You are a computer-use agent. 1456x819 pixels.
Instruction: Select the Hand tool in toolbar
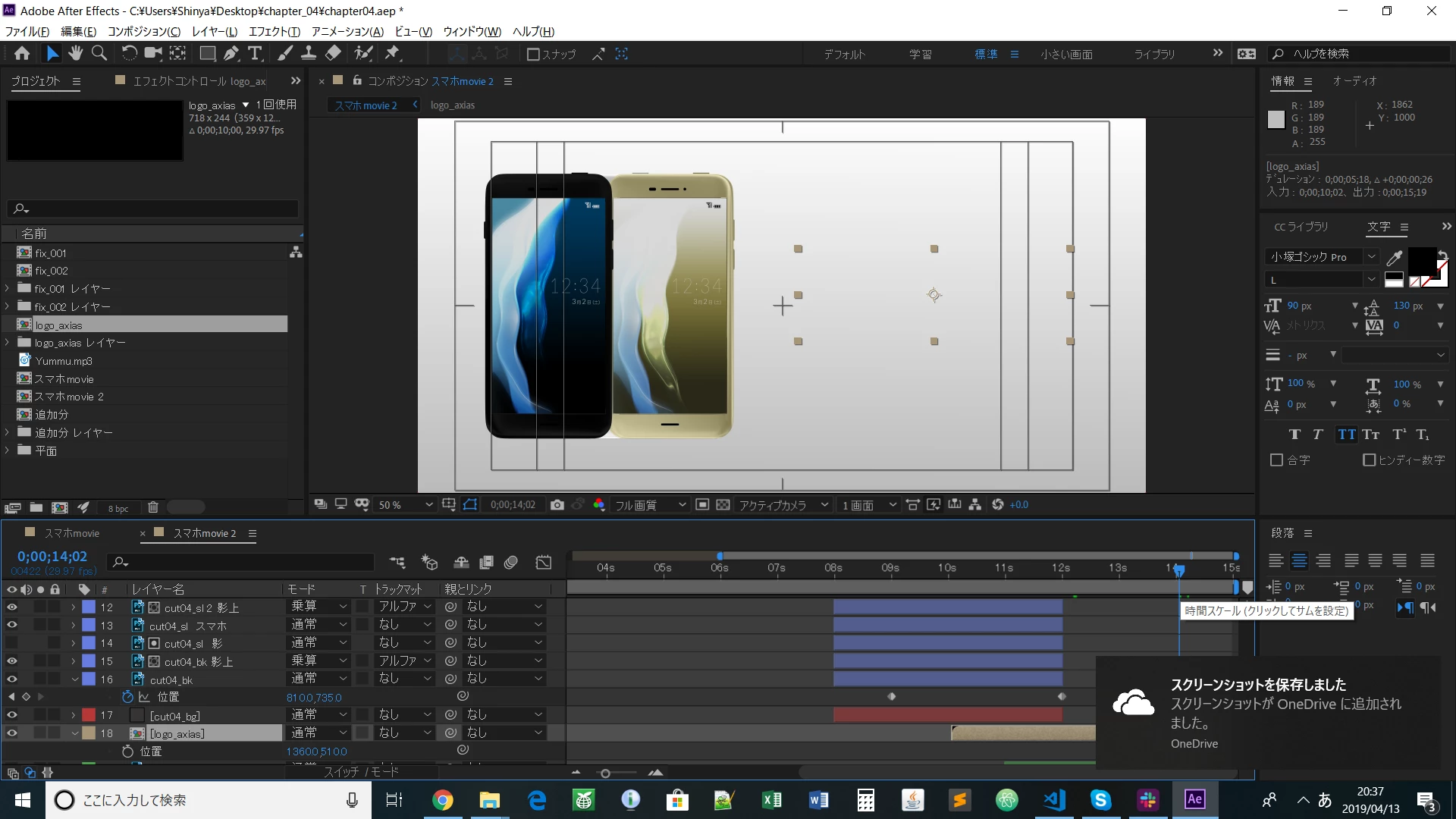(x=75, y=53)
